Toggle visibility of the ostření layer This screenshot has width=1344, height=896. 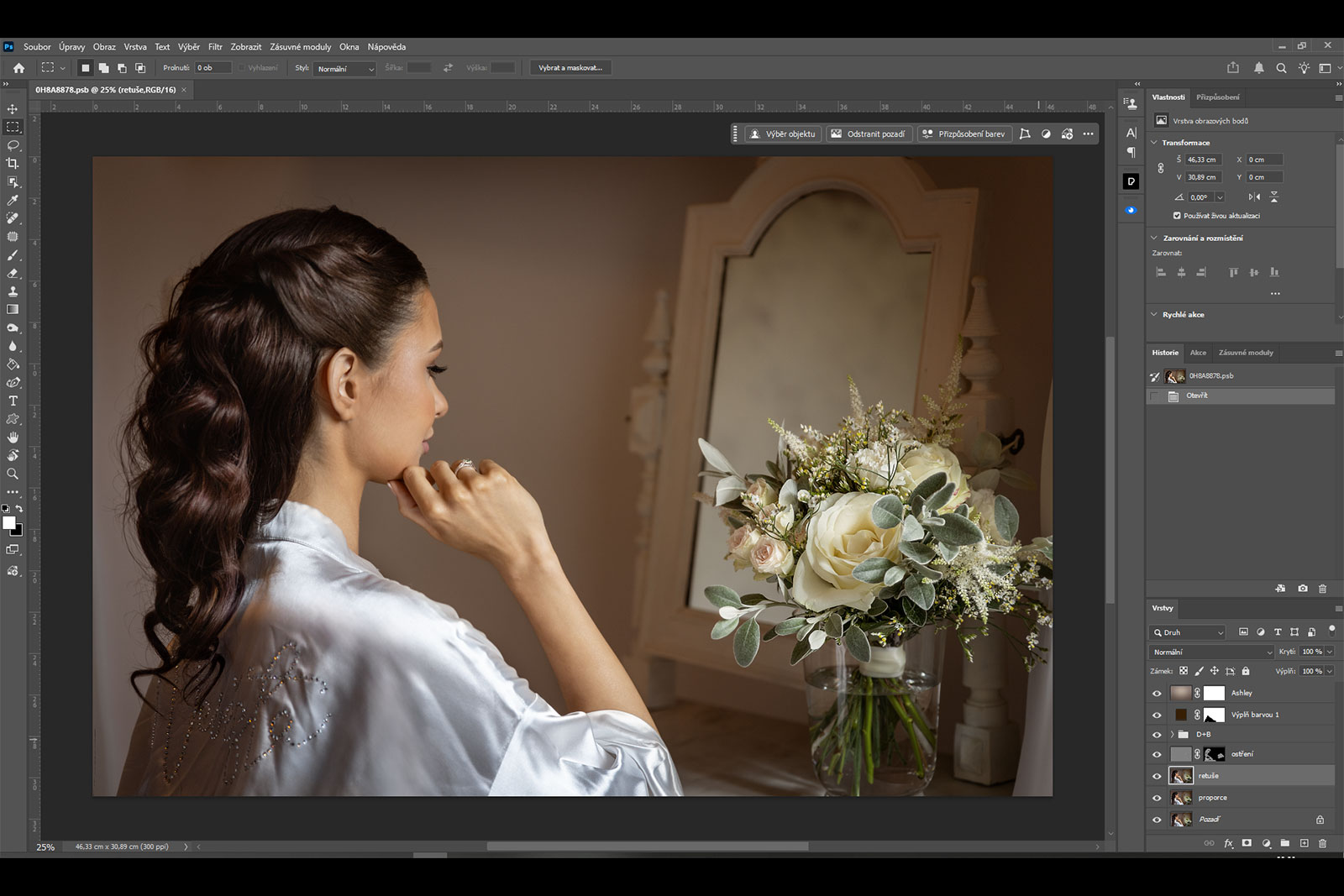click(1157, 754)
